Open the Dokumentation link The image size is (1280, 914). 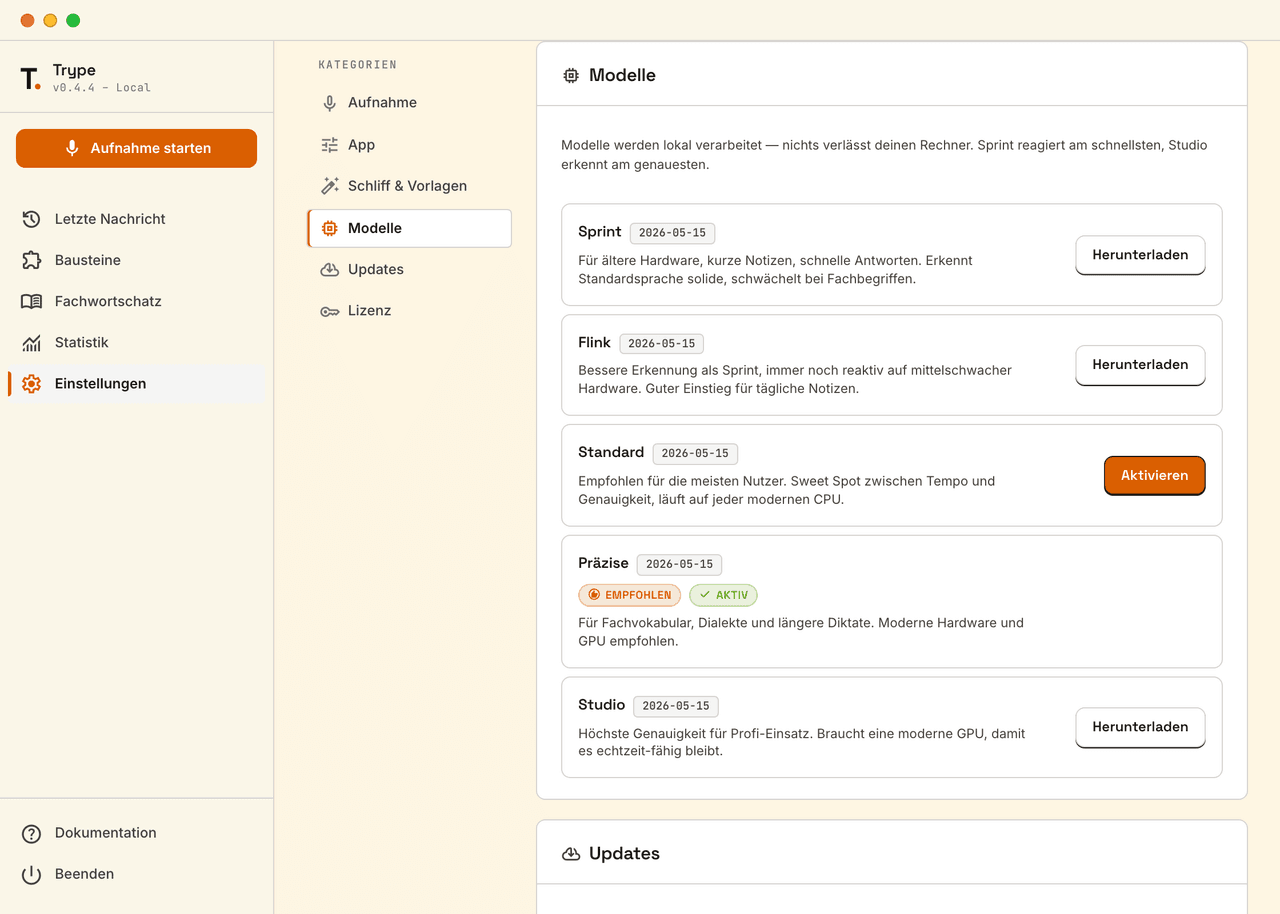pos(137,833)
